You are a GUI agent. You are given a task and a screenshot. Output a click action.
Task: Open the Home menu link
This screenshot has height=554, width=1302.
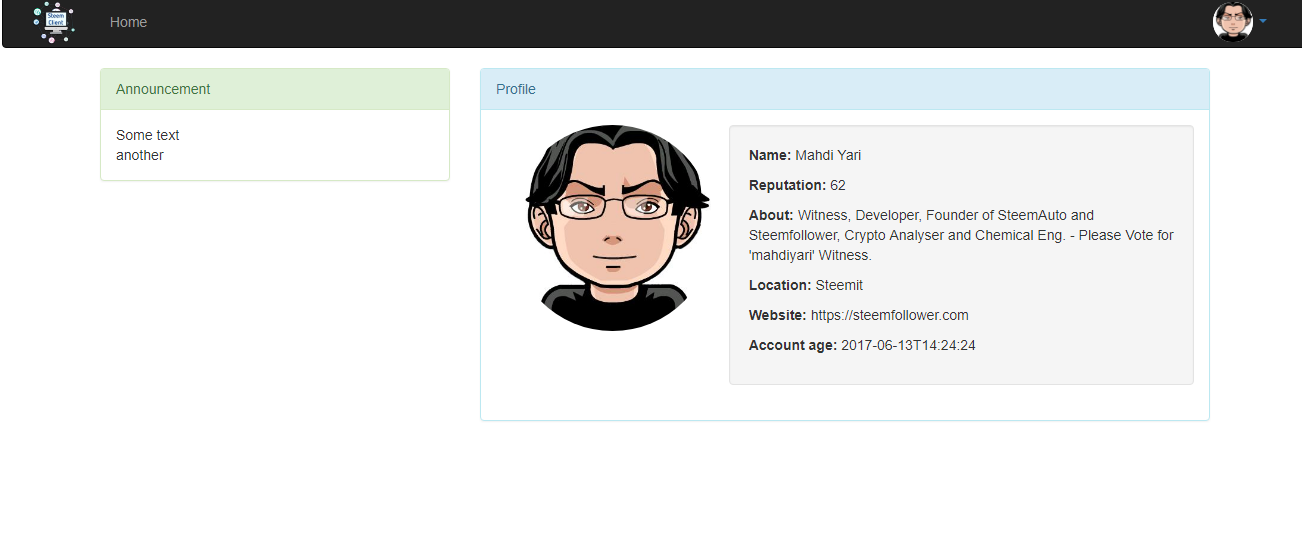coord(128,22)
